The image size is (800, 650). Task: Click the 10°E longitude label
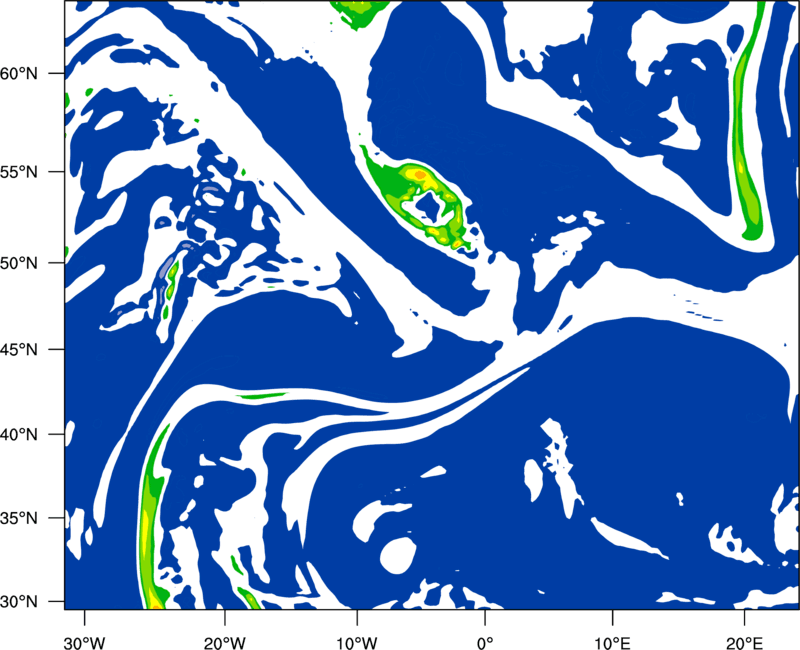(612, 643)
